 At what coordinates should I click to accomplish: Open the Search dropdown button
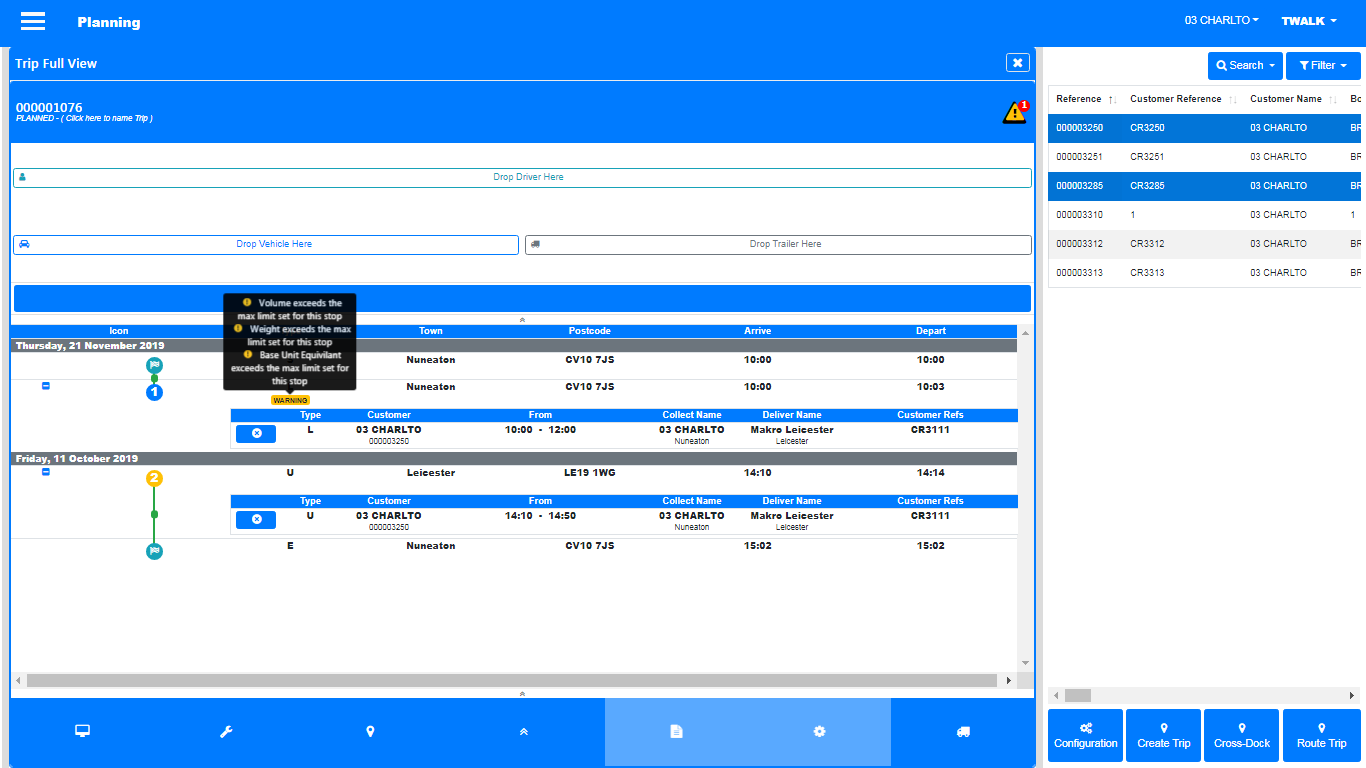click(x=1245, y=65)
